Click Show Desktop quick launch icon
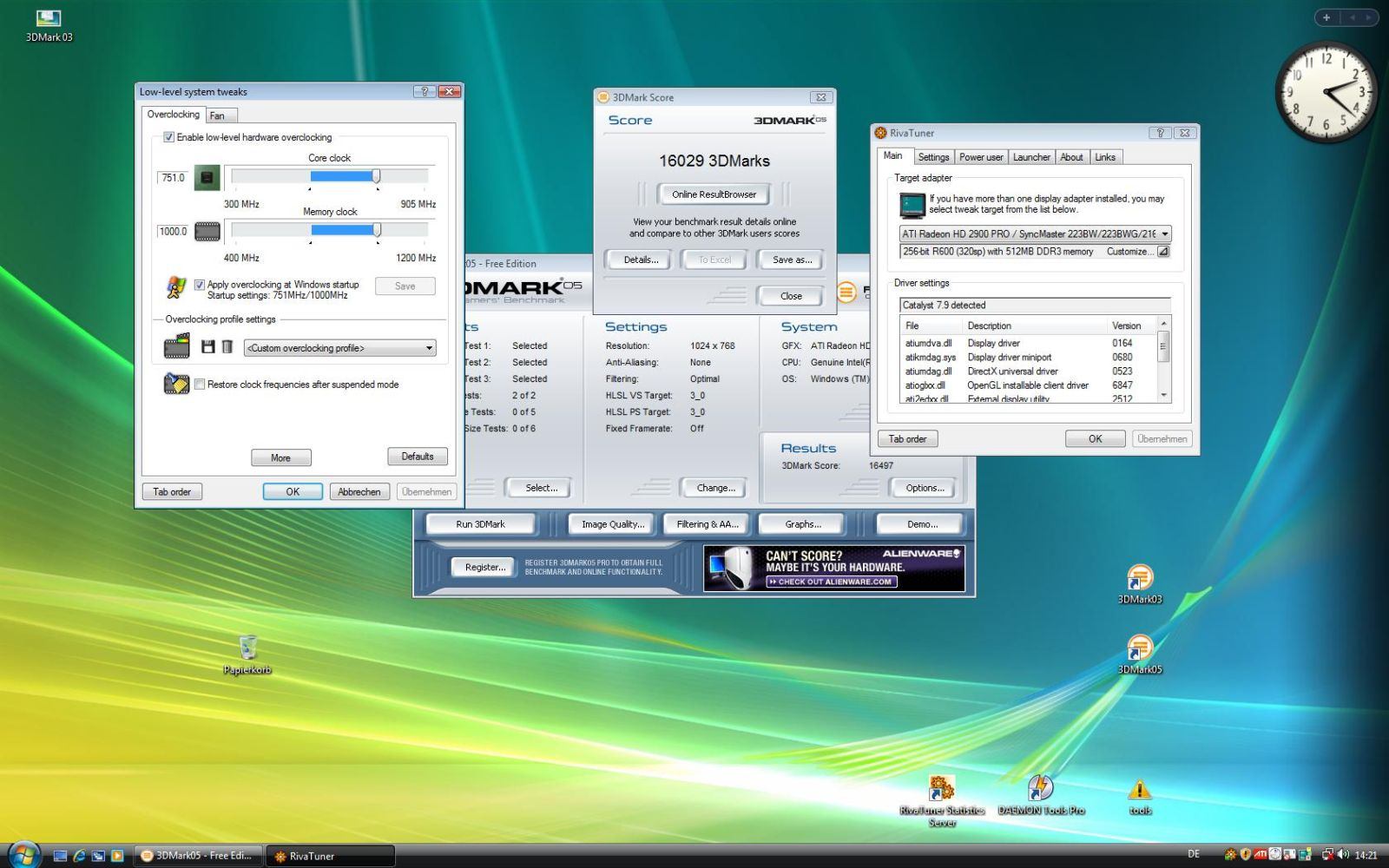 click(x=60, y=856)
